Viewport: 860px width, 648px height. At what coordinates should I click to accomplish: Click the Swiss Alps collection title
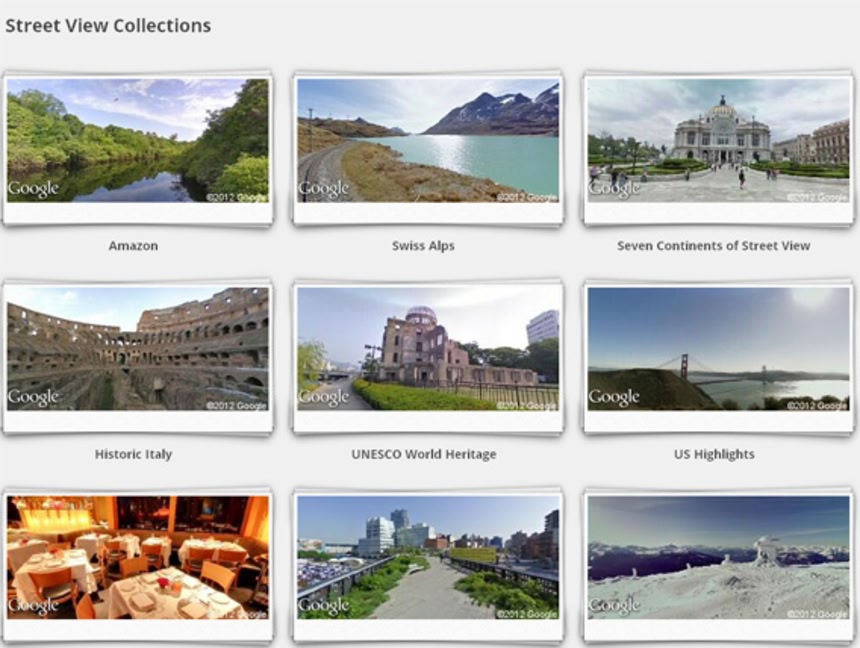(x=423, y=246)
